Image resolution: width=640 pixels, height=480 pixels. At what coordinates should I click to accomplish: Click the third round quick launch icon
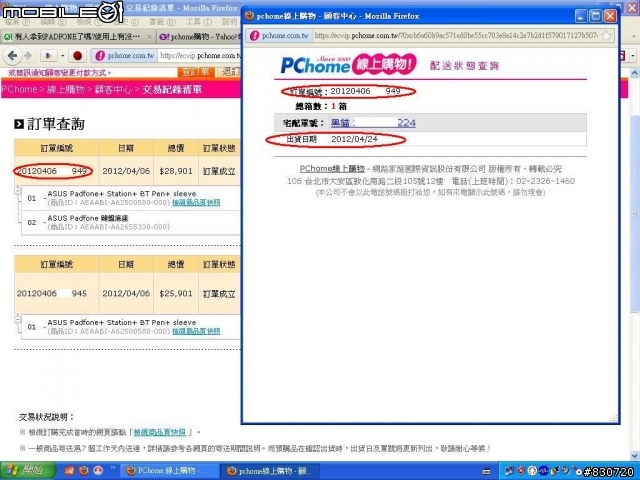point(98,471)
